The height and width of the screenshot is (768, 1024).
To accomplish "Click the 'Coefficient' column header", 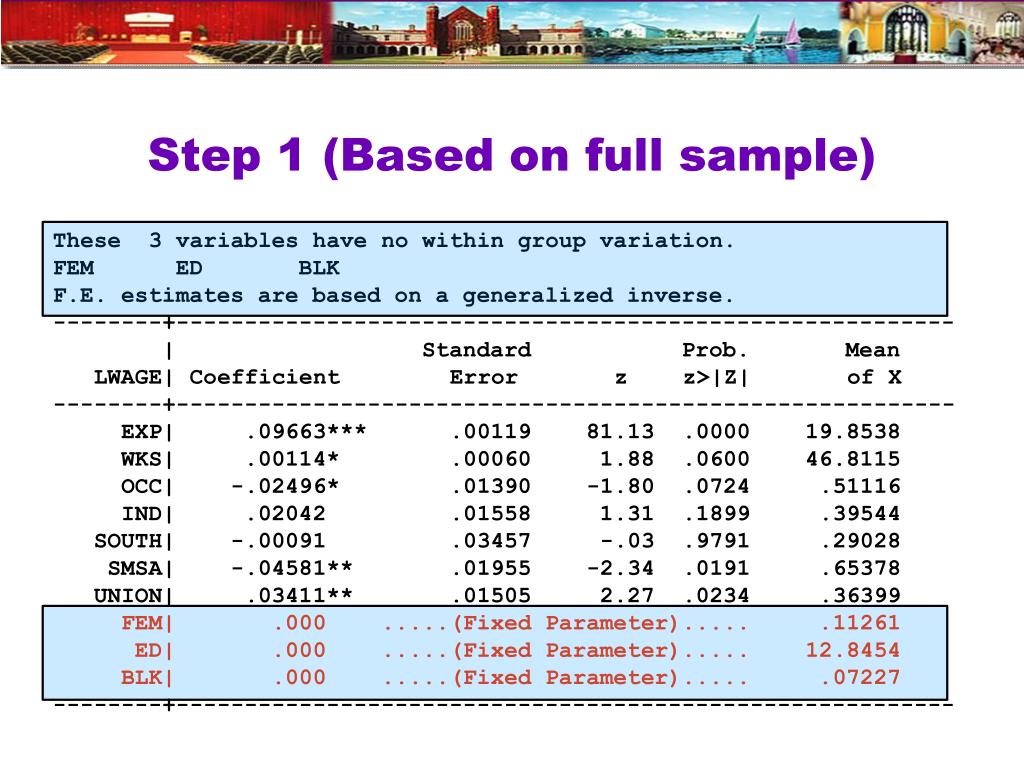I will point(264,377).
